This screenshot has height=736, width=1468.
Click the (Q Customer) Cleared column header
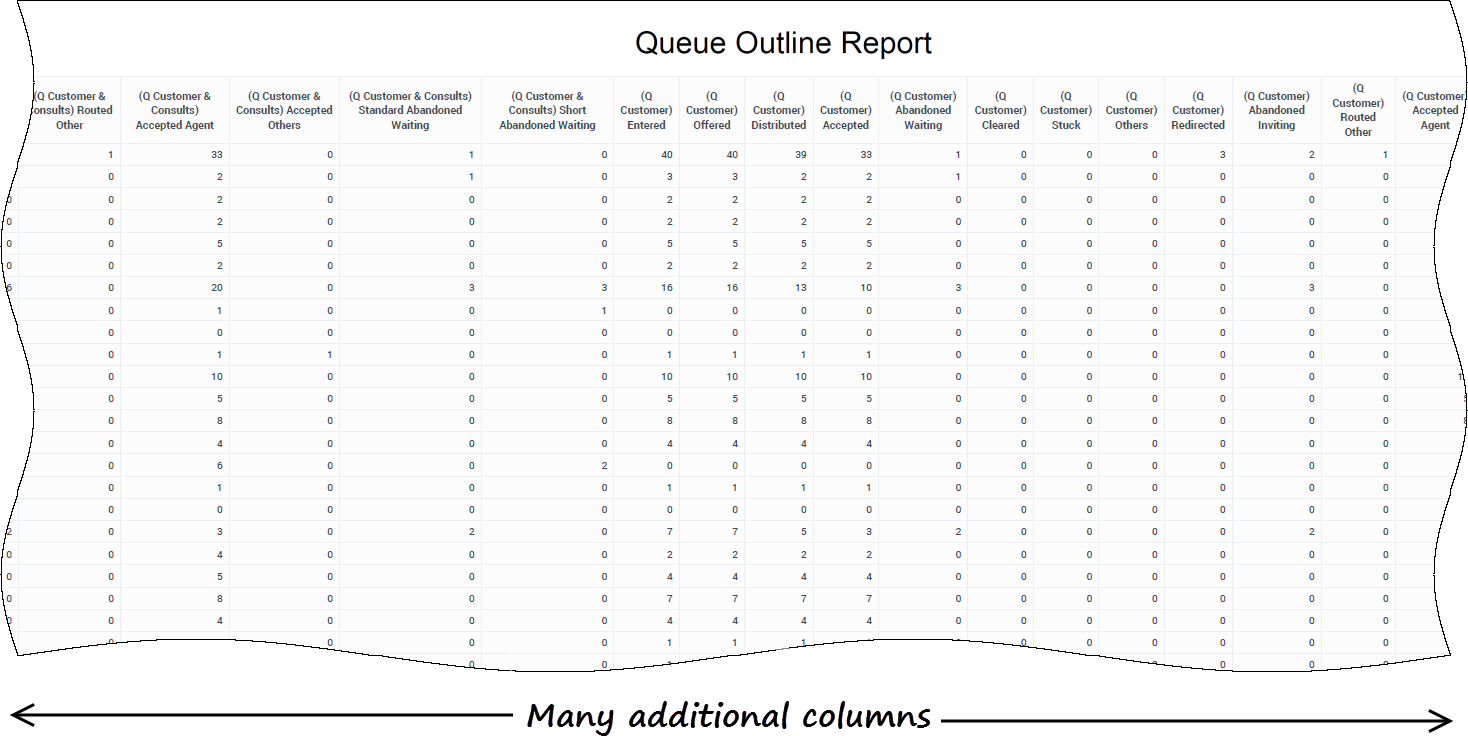point(1000,111)
